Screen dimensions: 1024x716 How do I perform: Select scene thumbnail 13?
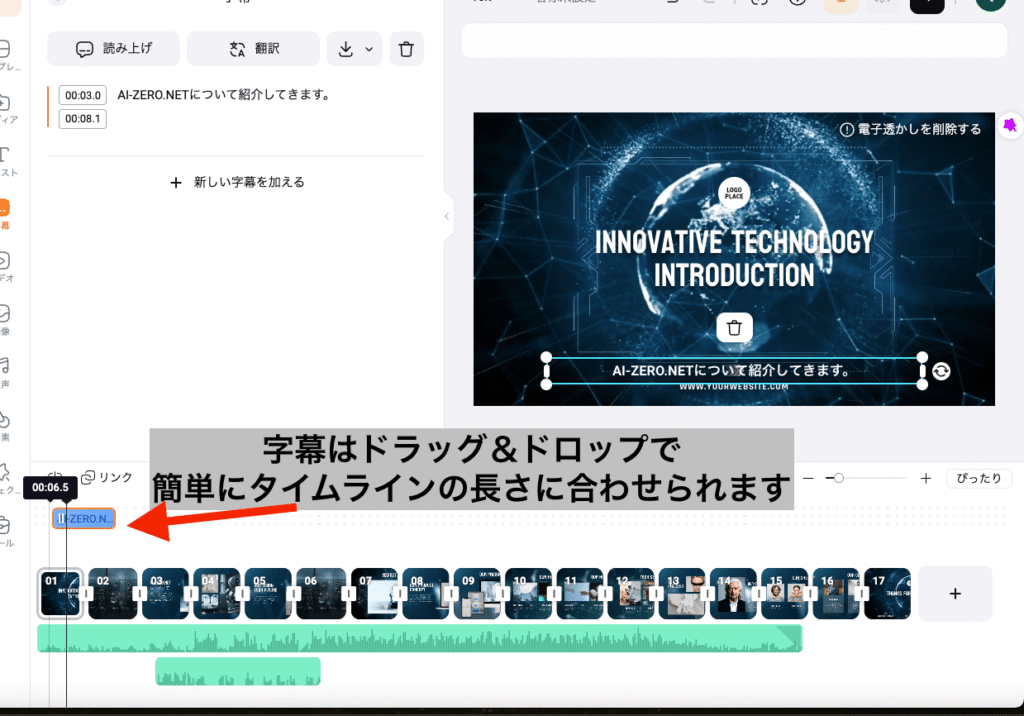[x=682, y=593]
